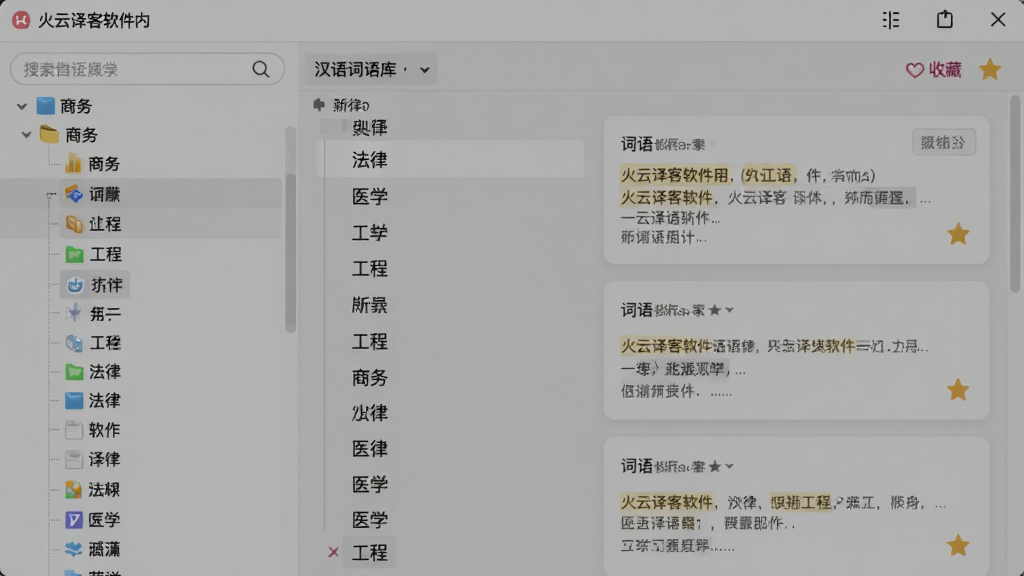Toggle the gold star on the bottom result card
This screenshot has height=576, width=1024.
coord(958,545)
